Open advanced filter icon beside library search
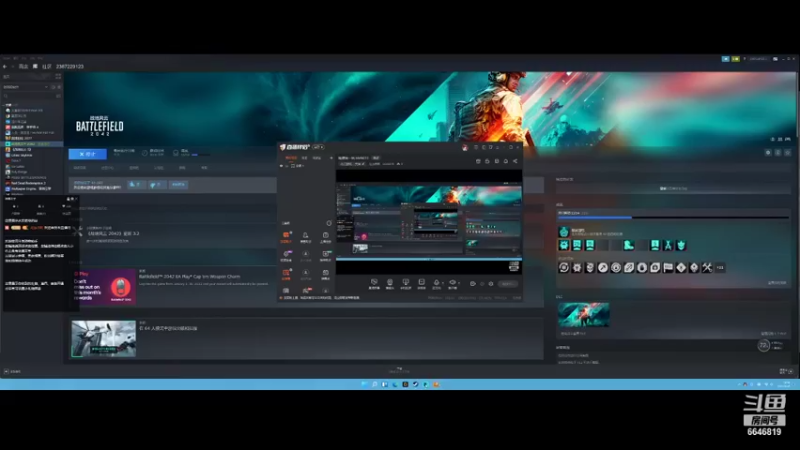Viewport: 800px width, 450px height. 58,95
